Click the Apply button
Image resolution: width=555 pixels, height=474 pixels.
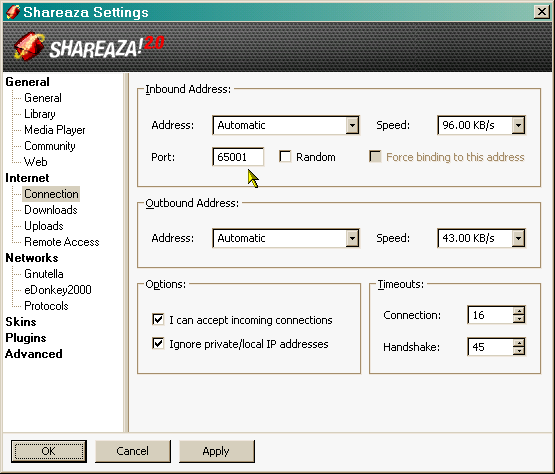[x=217, y=451]
